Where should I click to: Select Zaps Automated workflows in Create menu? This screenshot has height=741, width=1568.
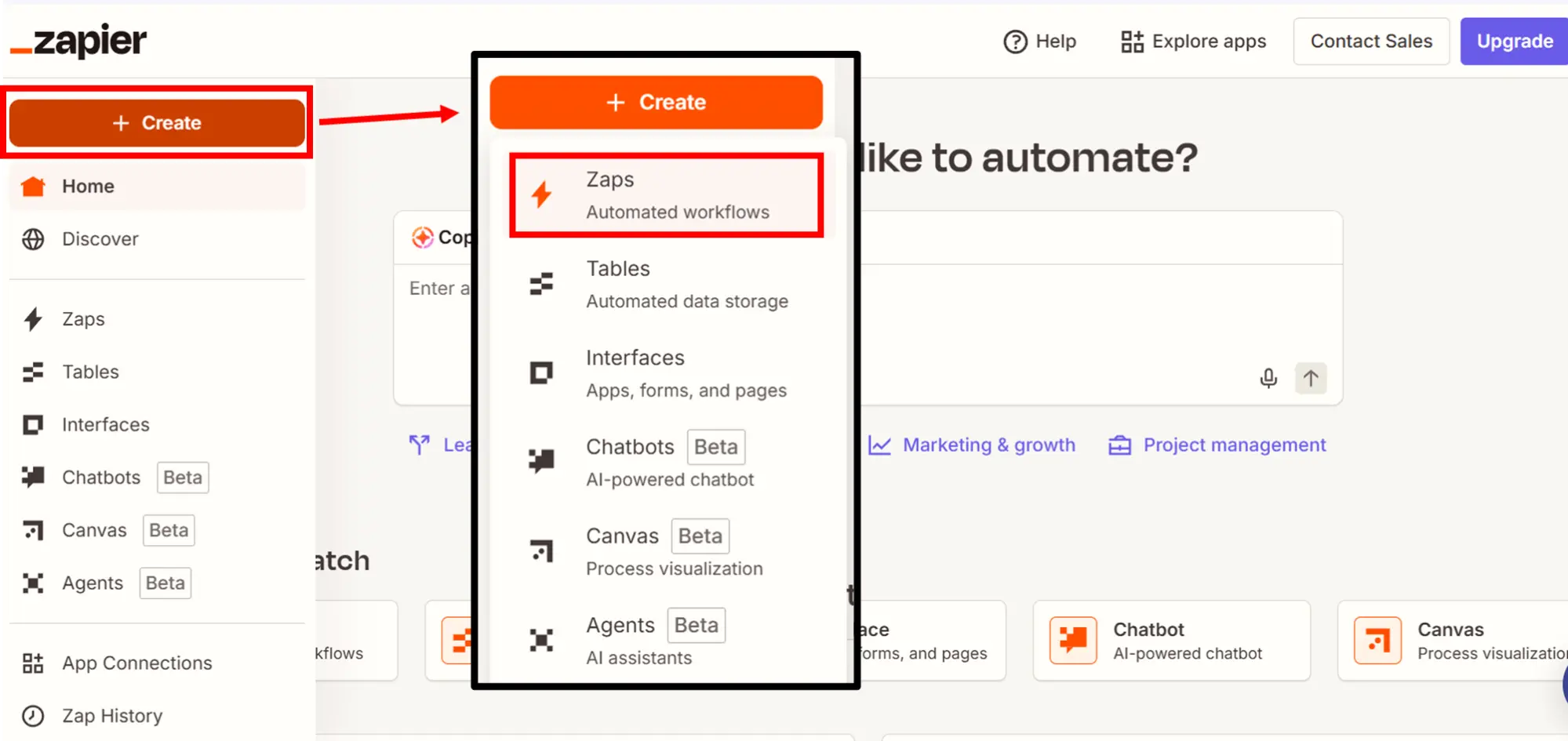point(666,195)
